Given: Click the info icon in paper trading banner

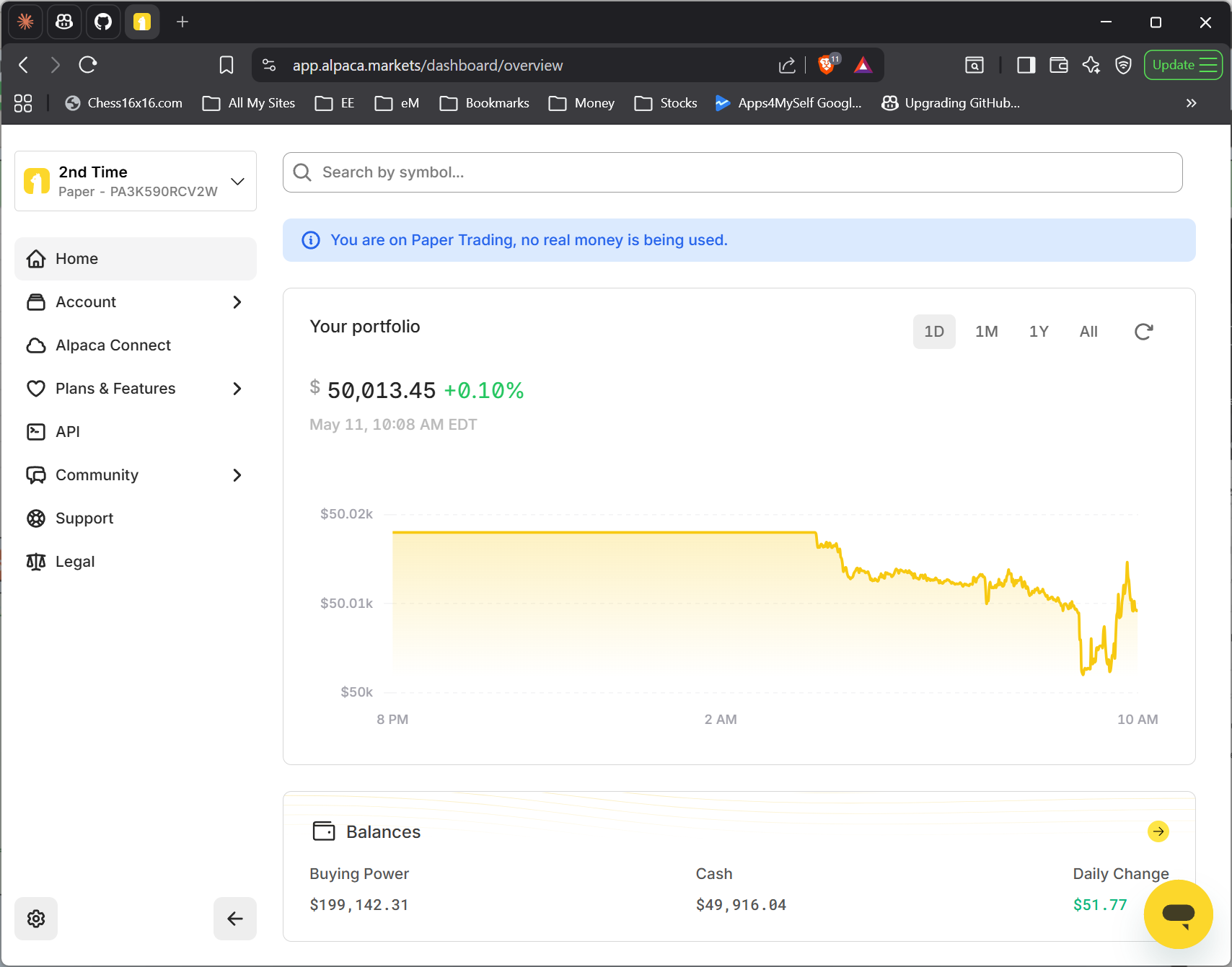Looking at the screenshot, I should click(x=311, y=240).
